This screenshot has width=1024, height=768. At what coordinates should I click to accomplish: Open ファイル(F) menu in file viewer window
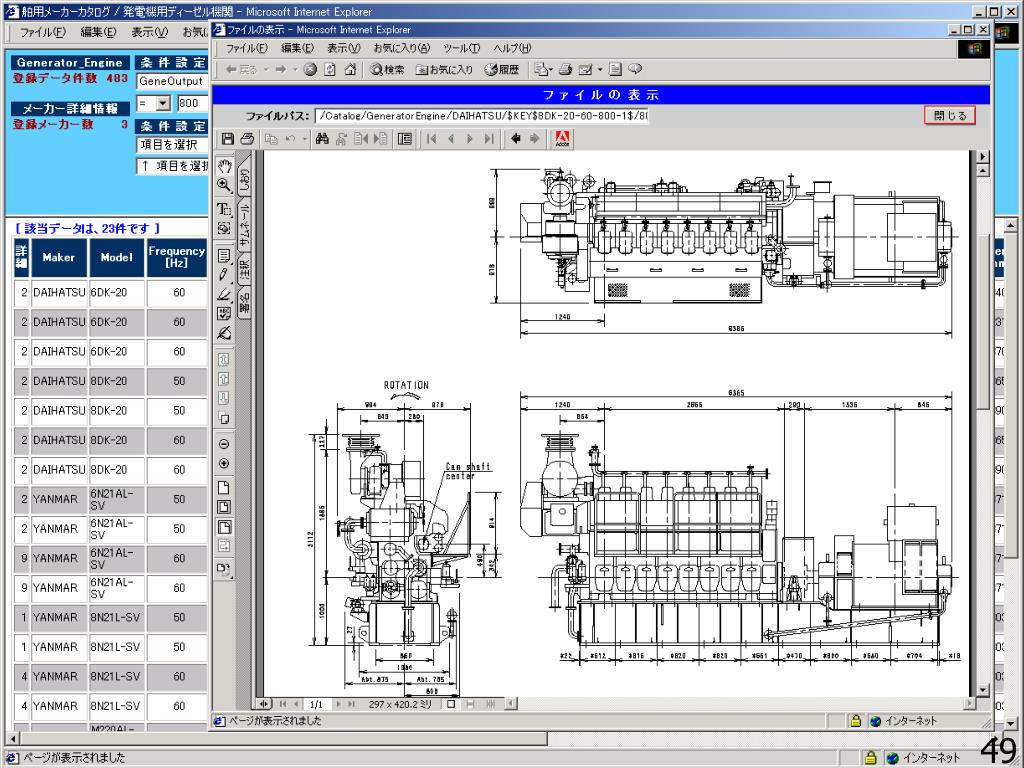click(246, 48)
